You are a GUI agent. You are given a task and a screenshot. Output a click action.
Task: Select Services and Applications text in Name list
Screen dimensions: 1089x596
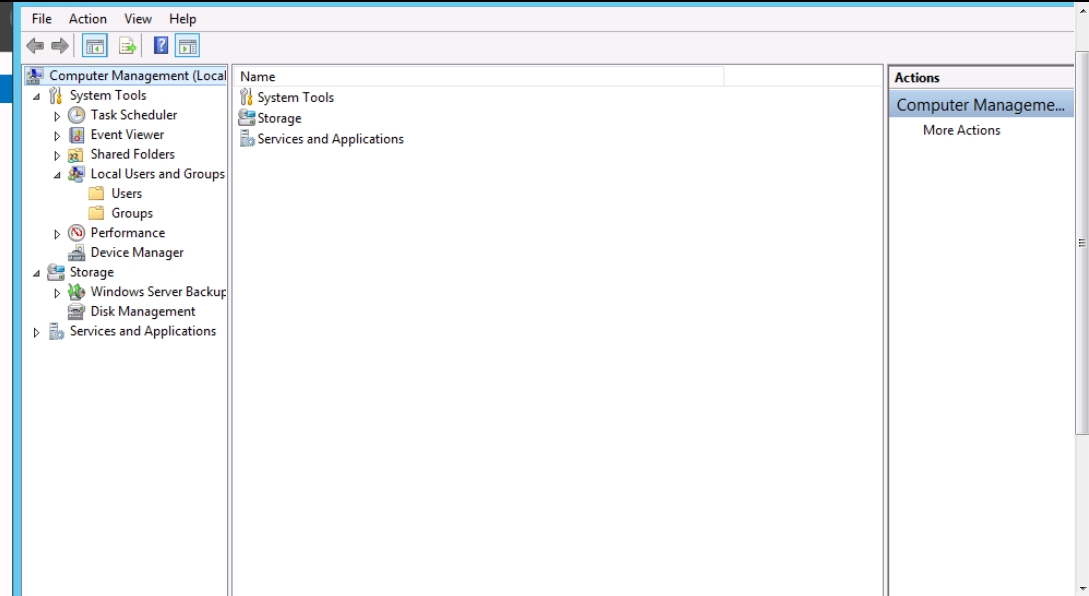(331, 139)
